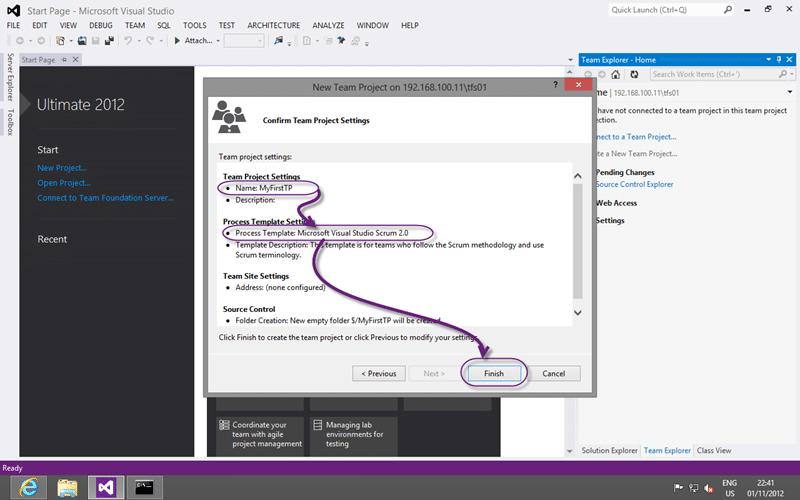Click the settings list scrollbar down arrow

pyautogui.click(x=578, y=313)
